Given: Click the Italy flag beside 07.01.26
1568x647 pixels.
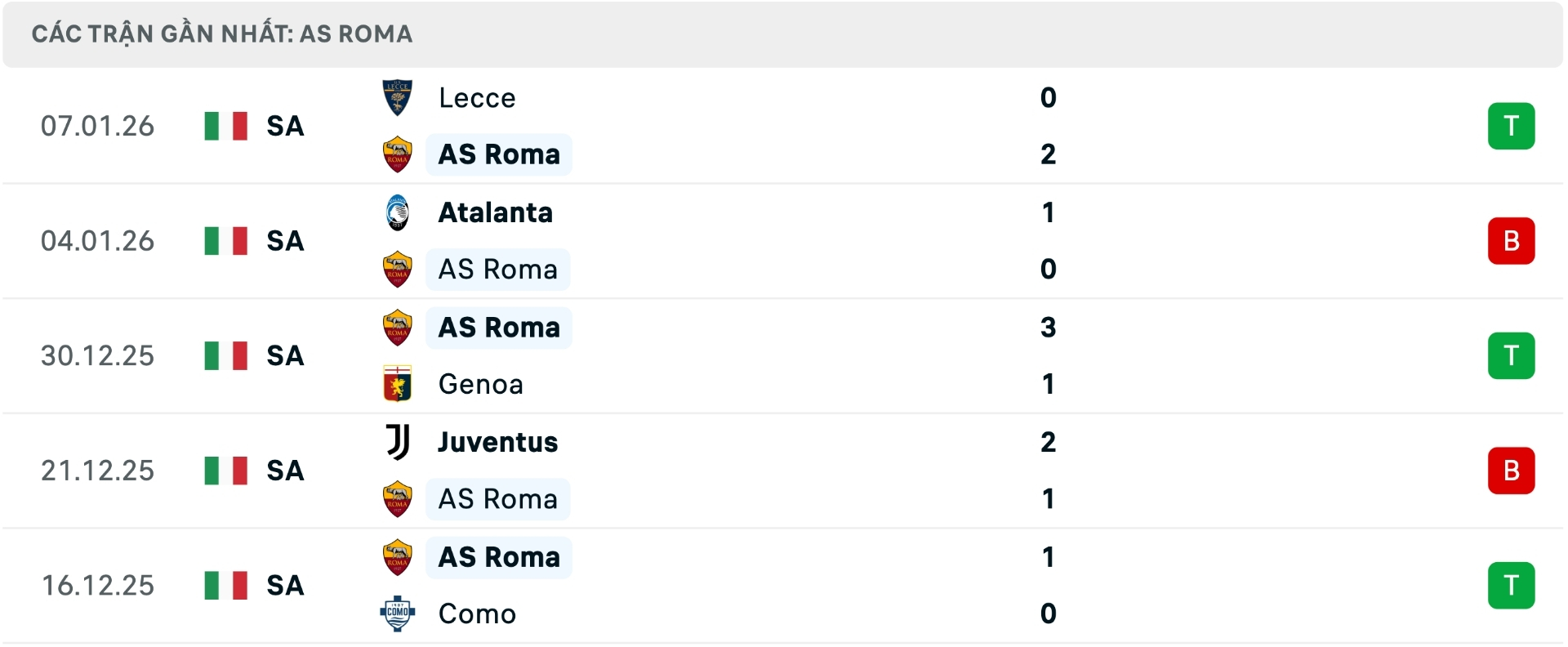Looking at the screenshot, I should tap(225, 126).
